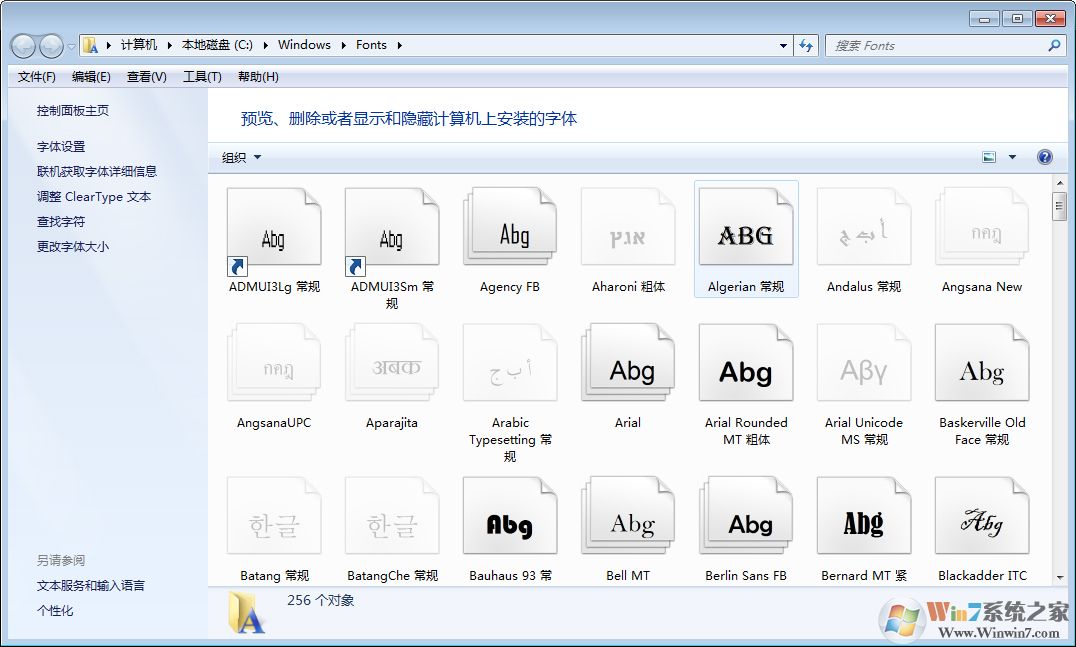Click the Agency FB font icon
Image resolution: width=1076 pixels, height=647 pixels.
tap(510, 230)
